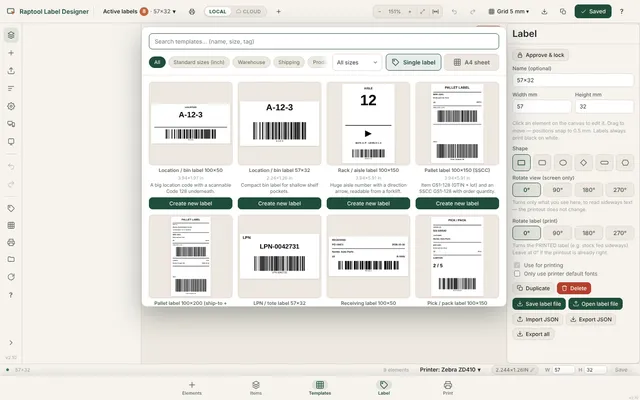This screenshot has width=640, height=400.
Task: Open Printer: Zebra ZD410 dropdown
Action: [450, 370]
